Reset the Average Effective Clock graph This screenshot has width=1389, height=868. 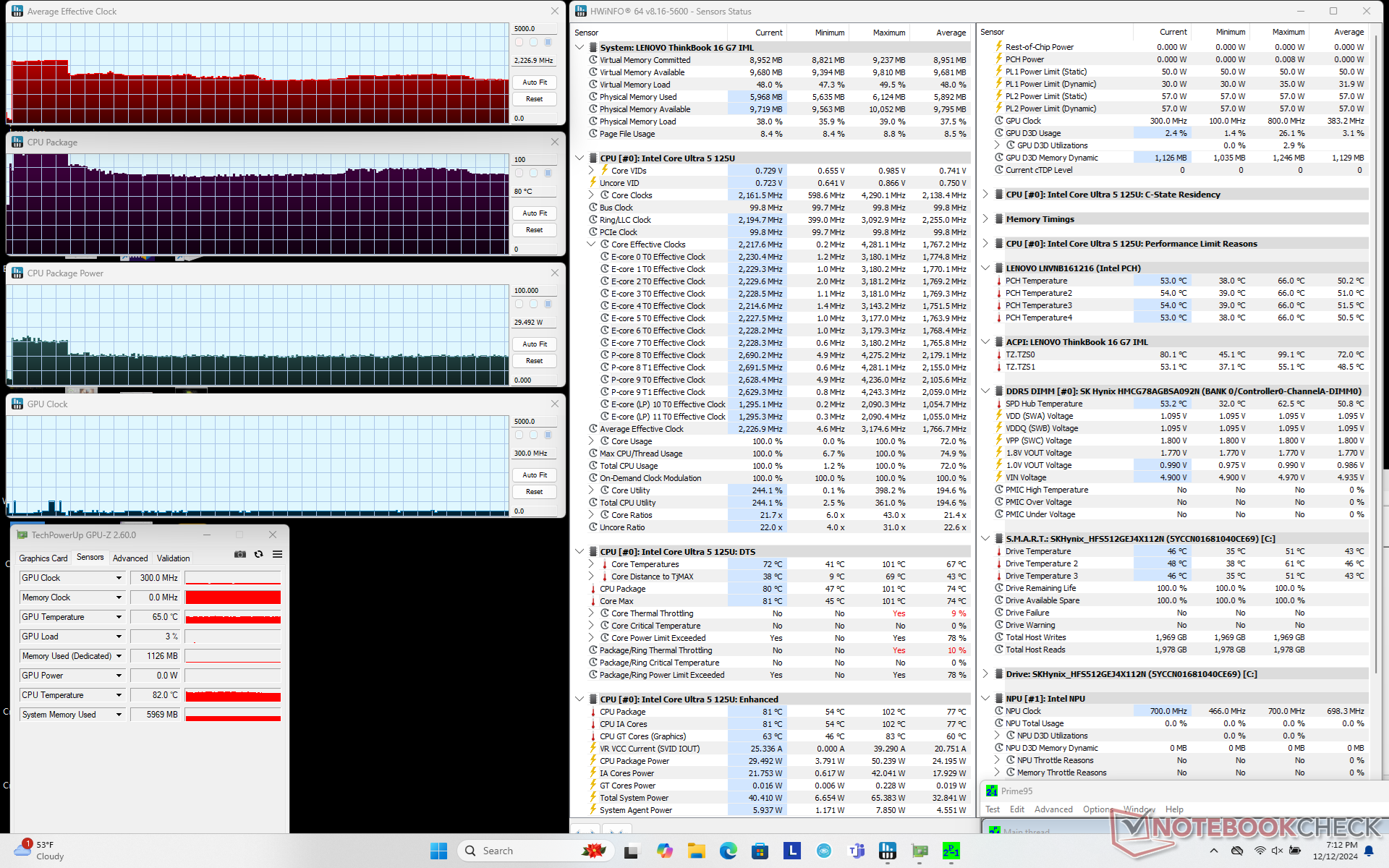tap(535, 99)
